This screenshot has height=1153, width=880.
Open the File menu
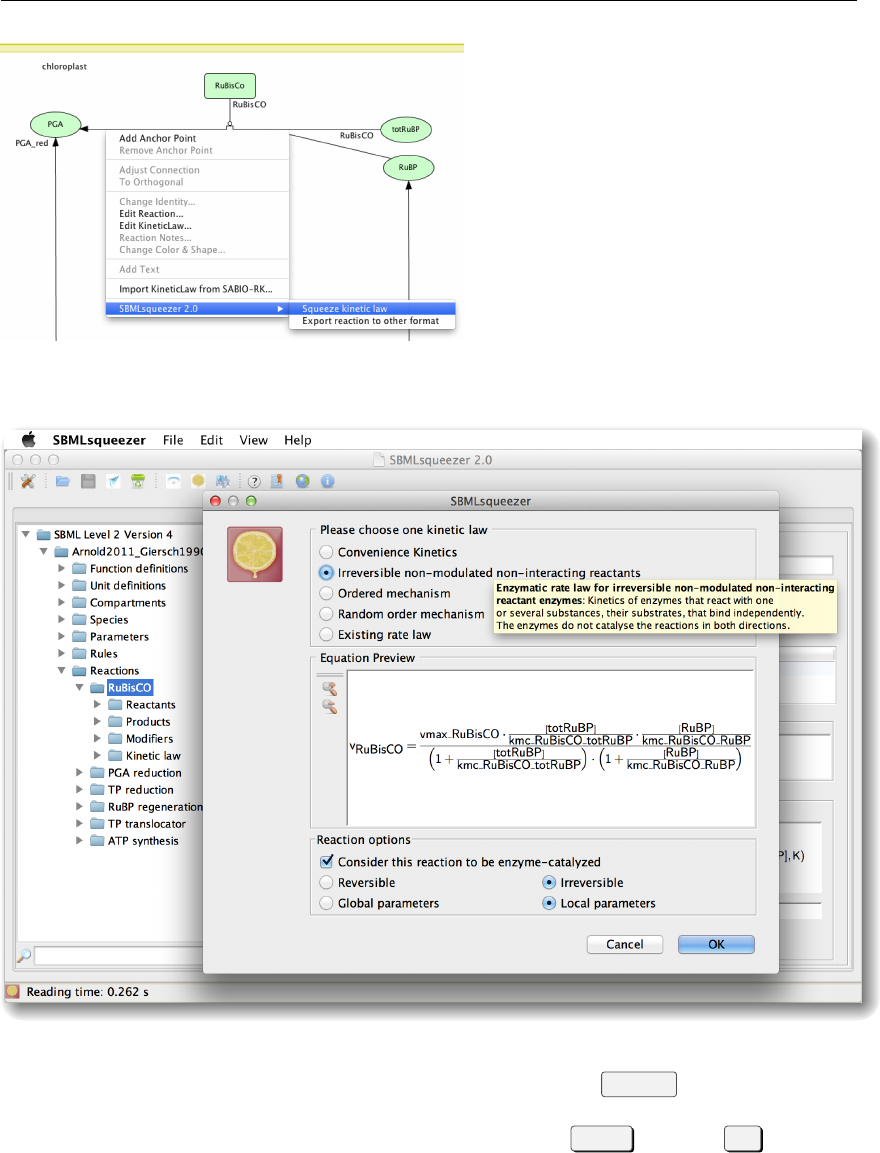click(x=174, y=440)
